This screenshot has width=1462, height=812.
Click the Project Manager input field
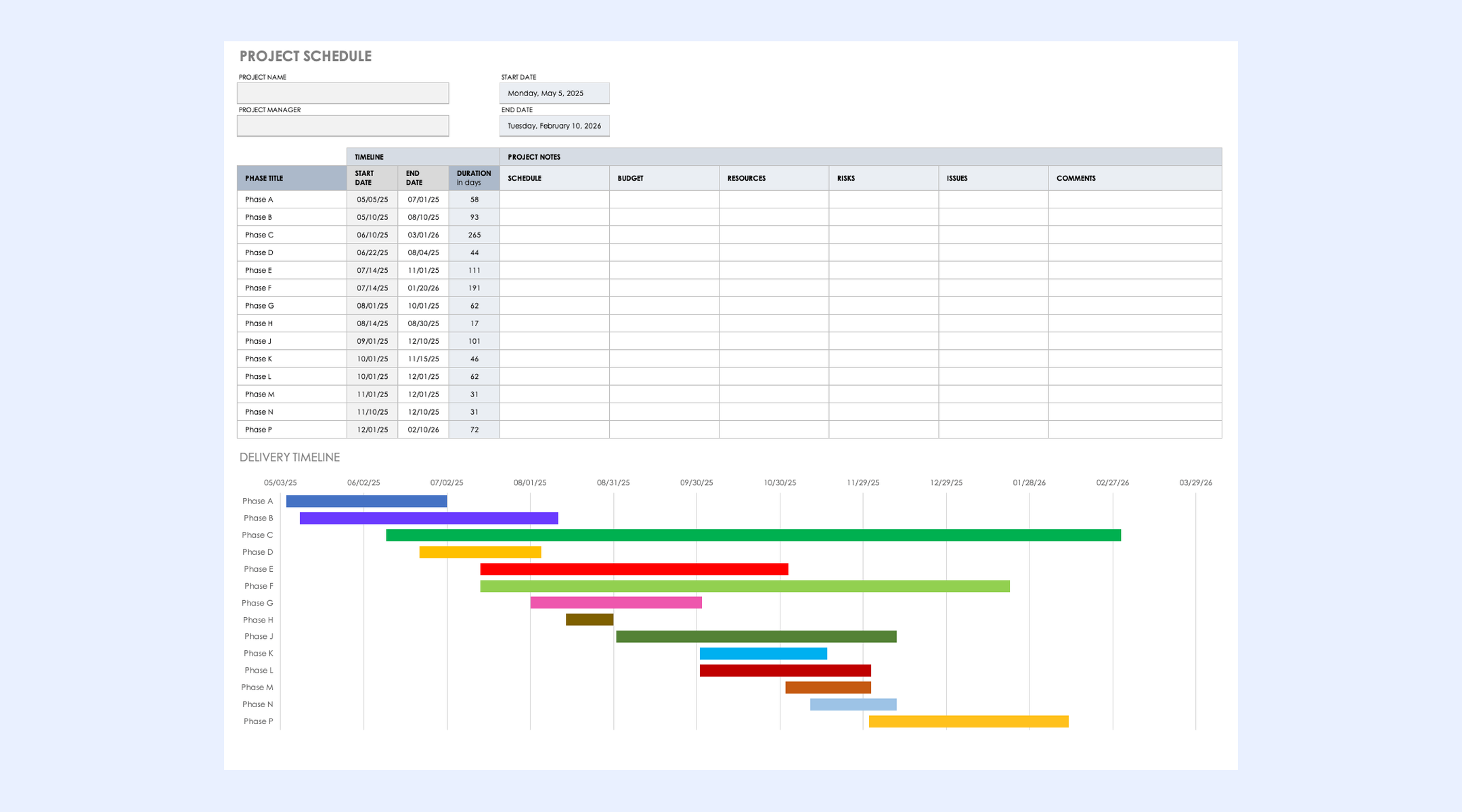click(x=342, y=125)
